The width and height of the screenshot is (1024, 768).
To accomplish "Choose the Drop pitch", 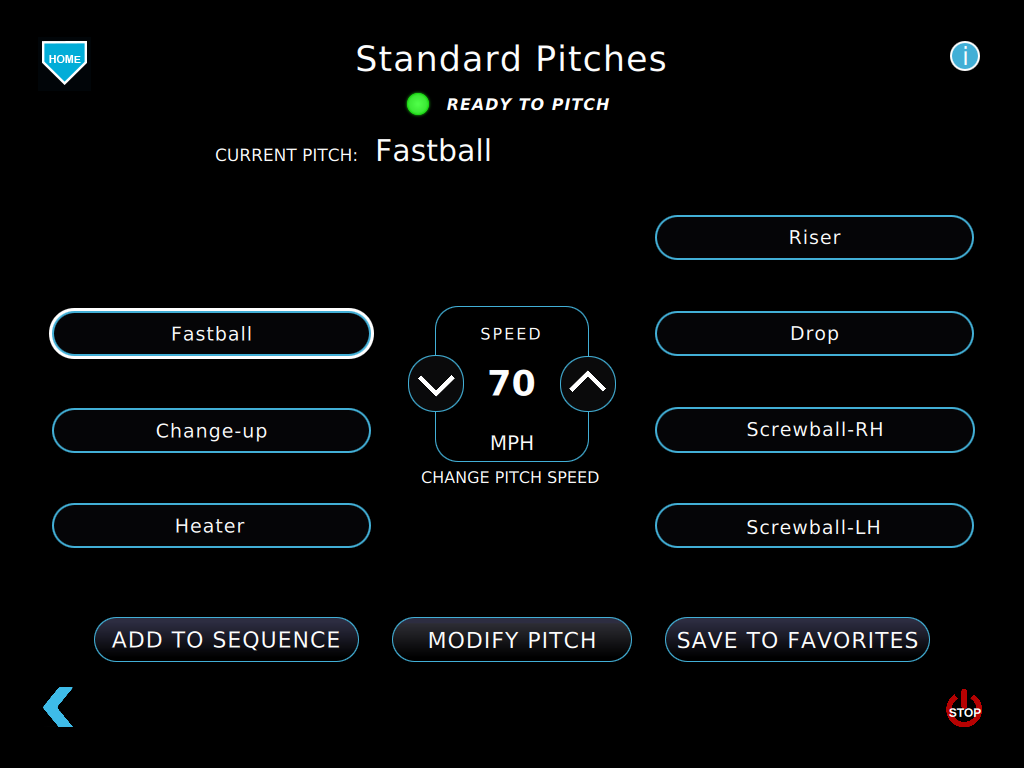I will tap(814, 334).
